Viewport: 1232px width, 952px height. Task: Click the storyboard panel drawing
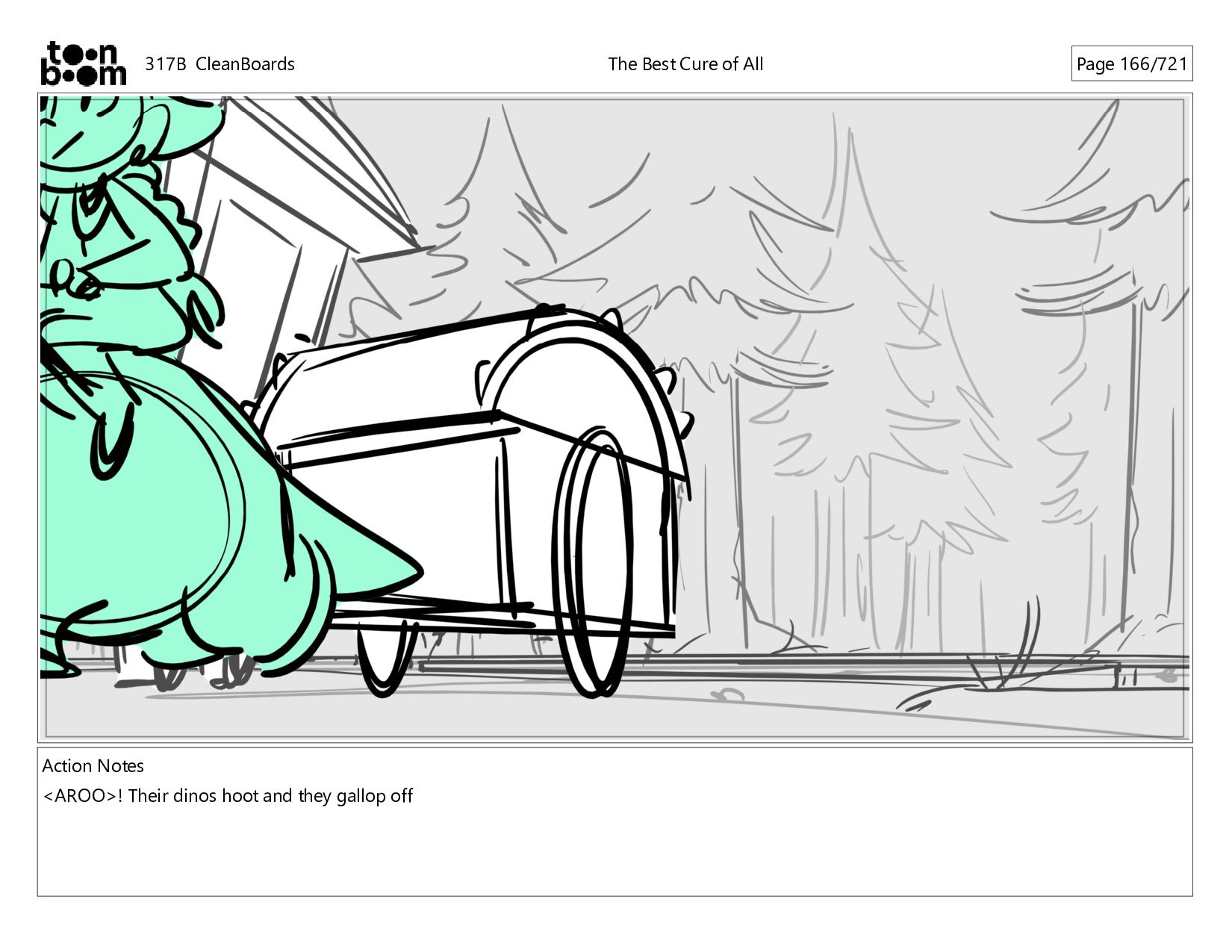[x=615, y=417]
